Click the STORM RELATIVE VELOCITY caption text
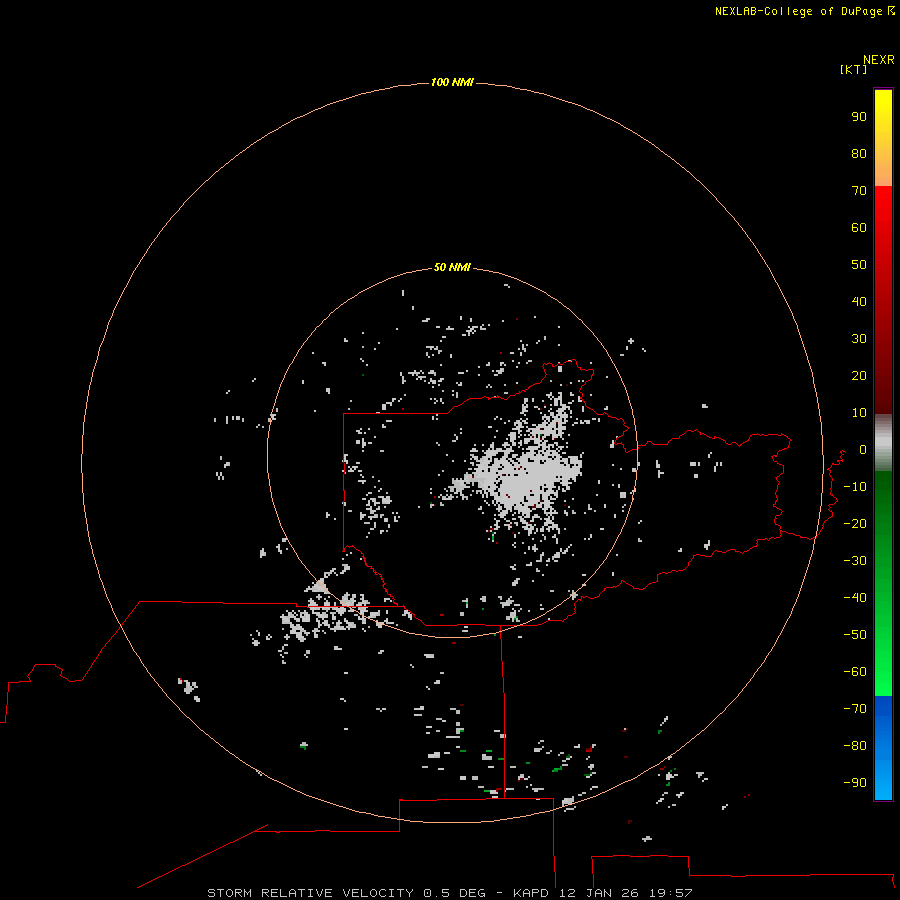This screenshot has height=900, width=900. (x=310, y=893)
